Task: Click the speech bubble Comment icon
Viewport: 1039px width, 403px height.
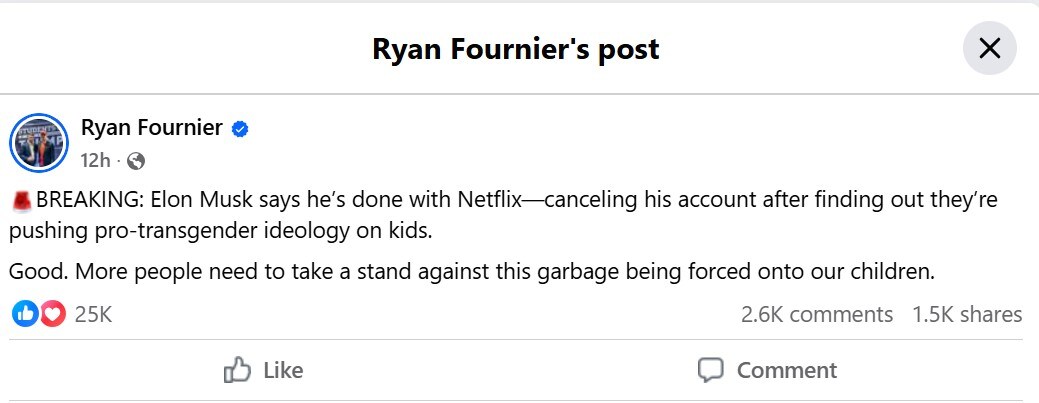Action: click(710, 370)
